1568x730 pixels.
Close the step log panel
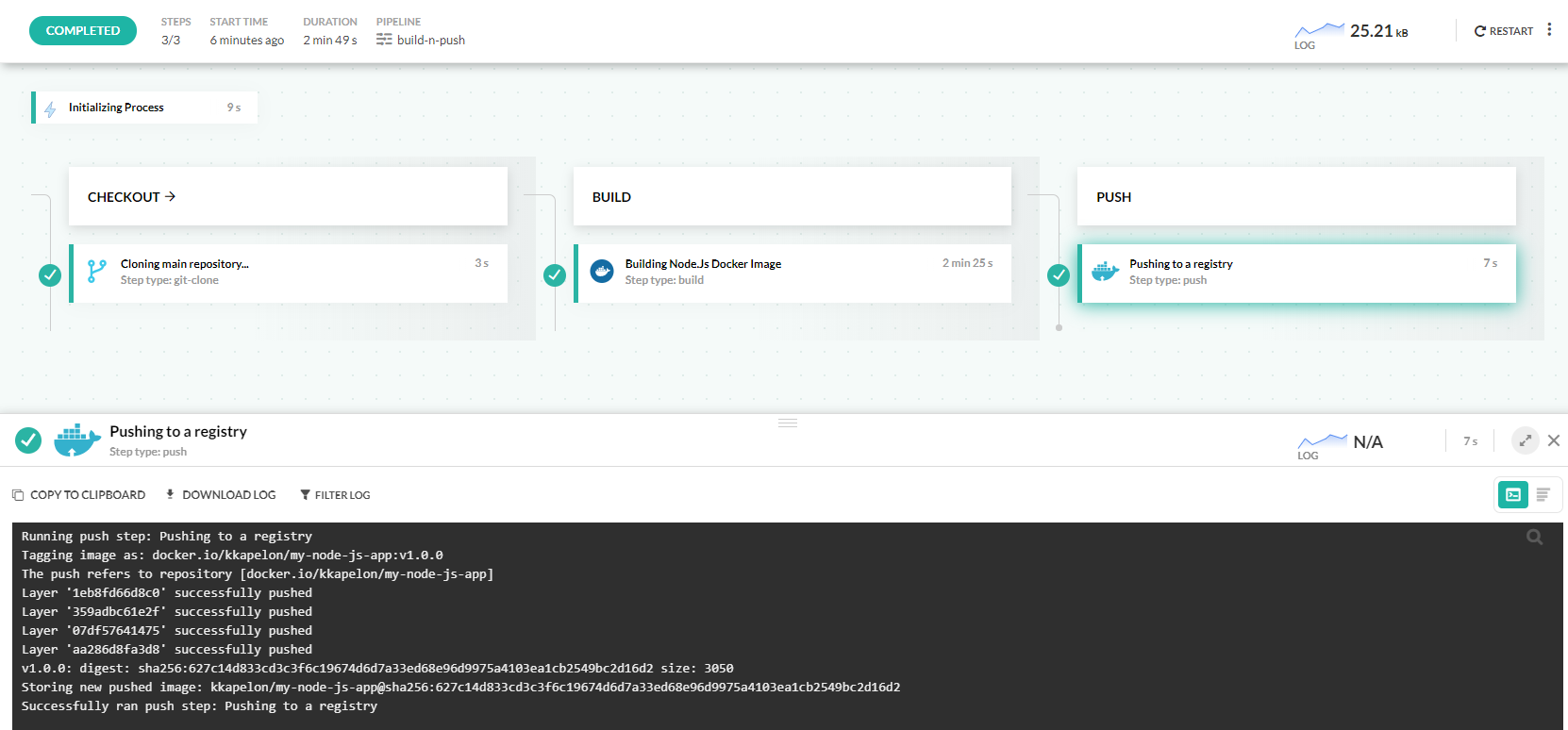coord(1554,440)
